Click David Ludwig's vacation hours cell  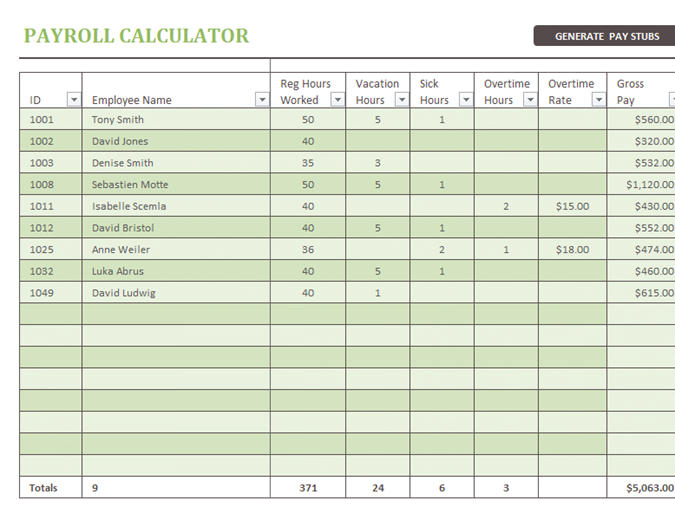tap(377, 293)
